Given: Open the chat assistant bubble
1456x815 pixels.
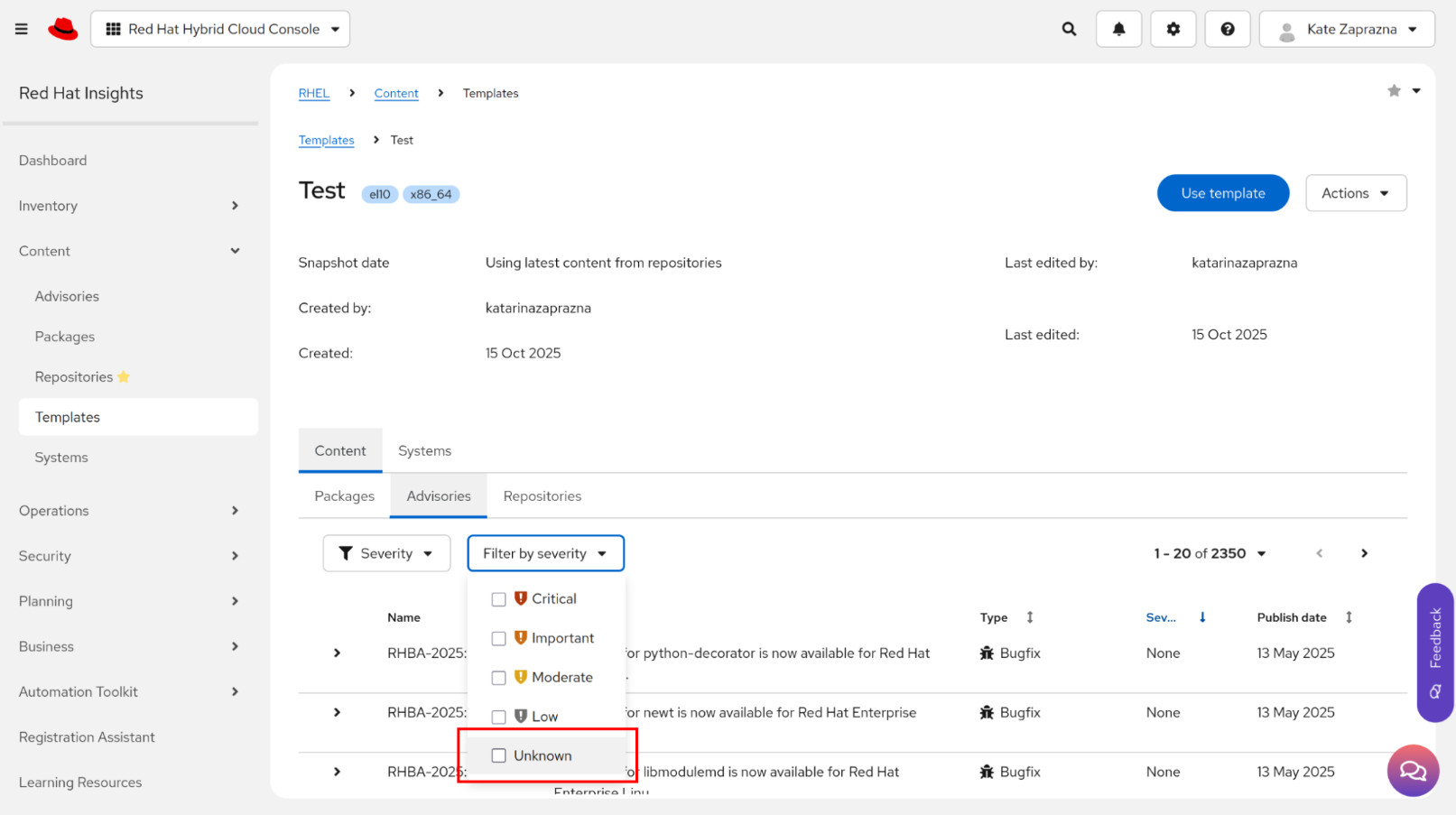Looking at the screenshot, I should (1413, 770).
